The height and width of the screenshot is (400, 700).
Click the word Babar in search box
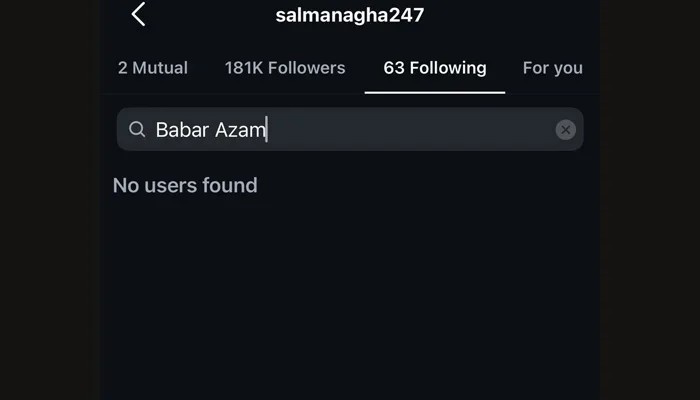coord(179,130)
